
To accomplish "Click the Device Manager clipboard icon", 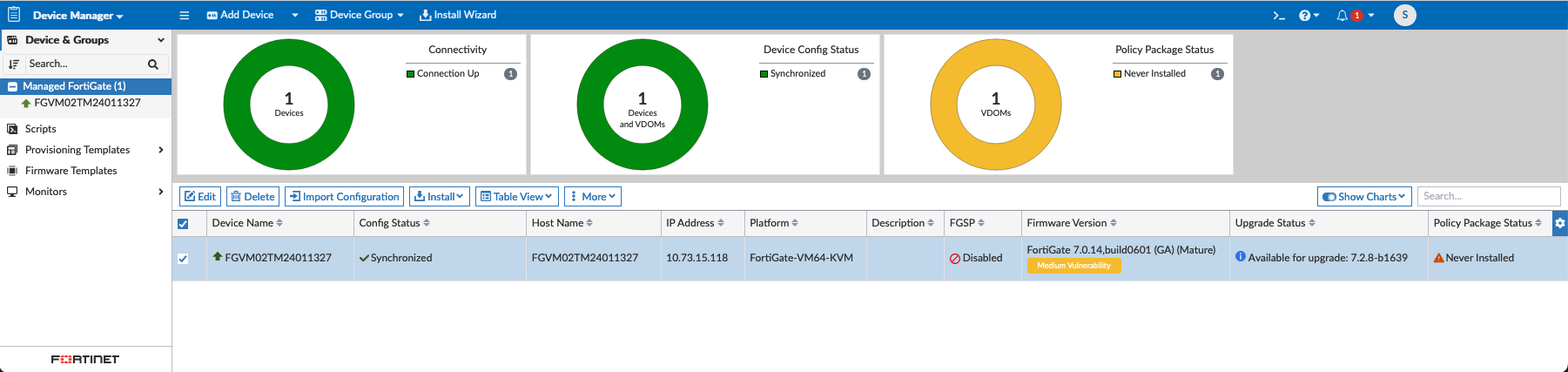I will point(14,15).
